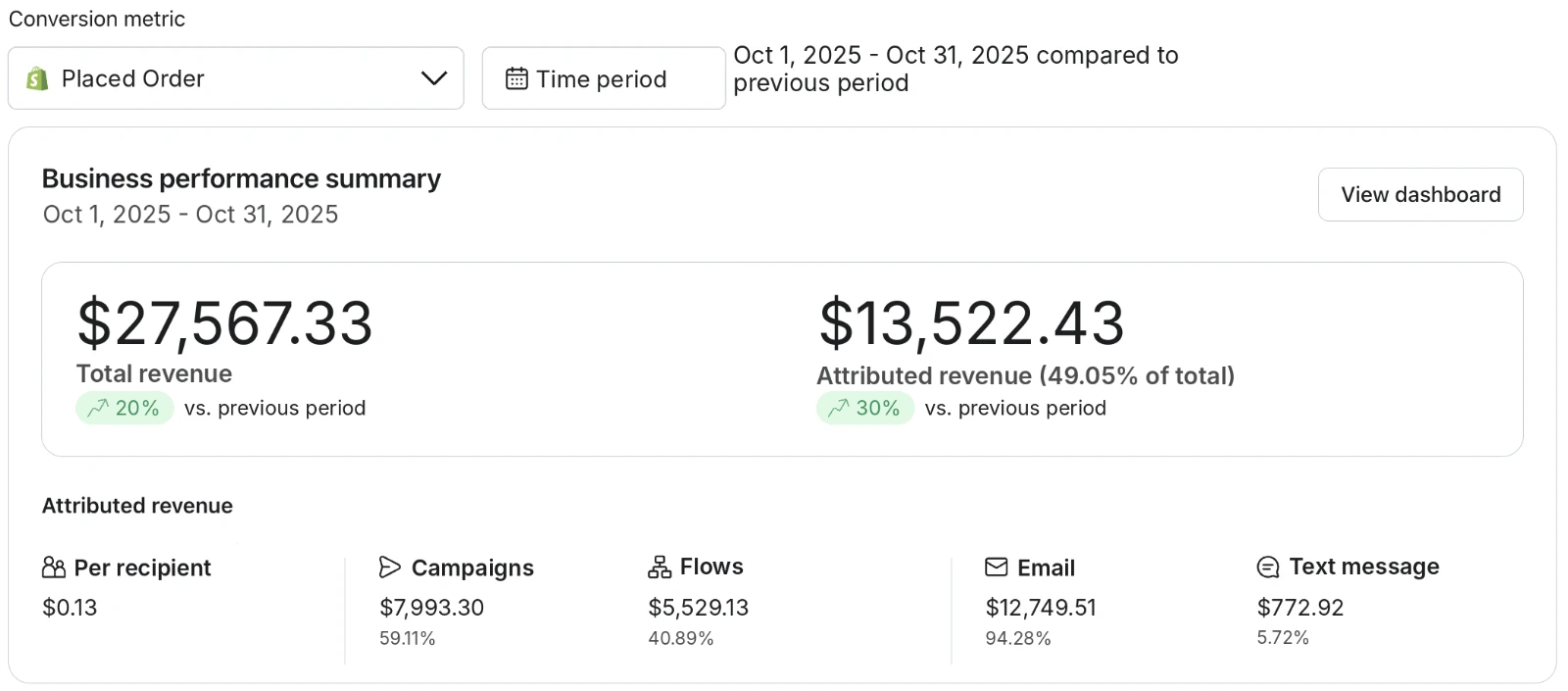Open the Placed Order conversion metric dropdown
The height and width of the screenshot is (691, 1568).
235,78
